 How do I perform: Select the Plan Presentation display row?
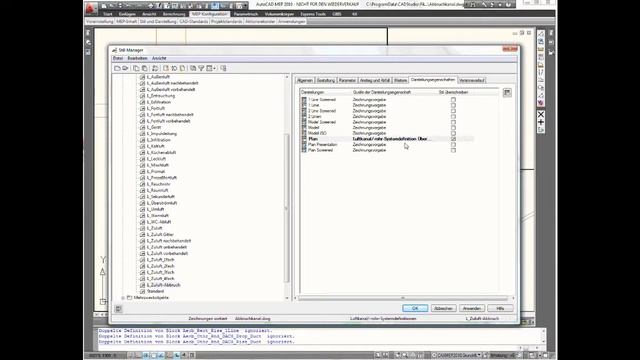(387, 144)
